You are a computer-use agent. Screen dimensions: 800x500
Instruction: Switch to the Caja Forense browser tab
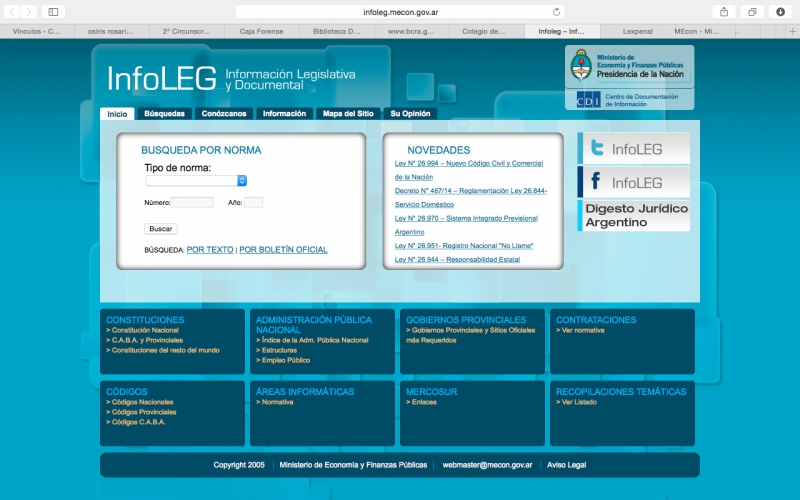(x=261, y=32)
